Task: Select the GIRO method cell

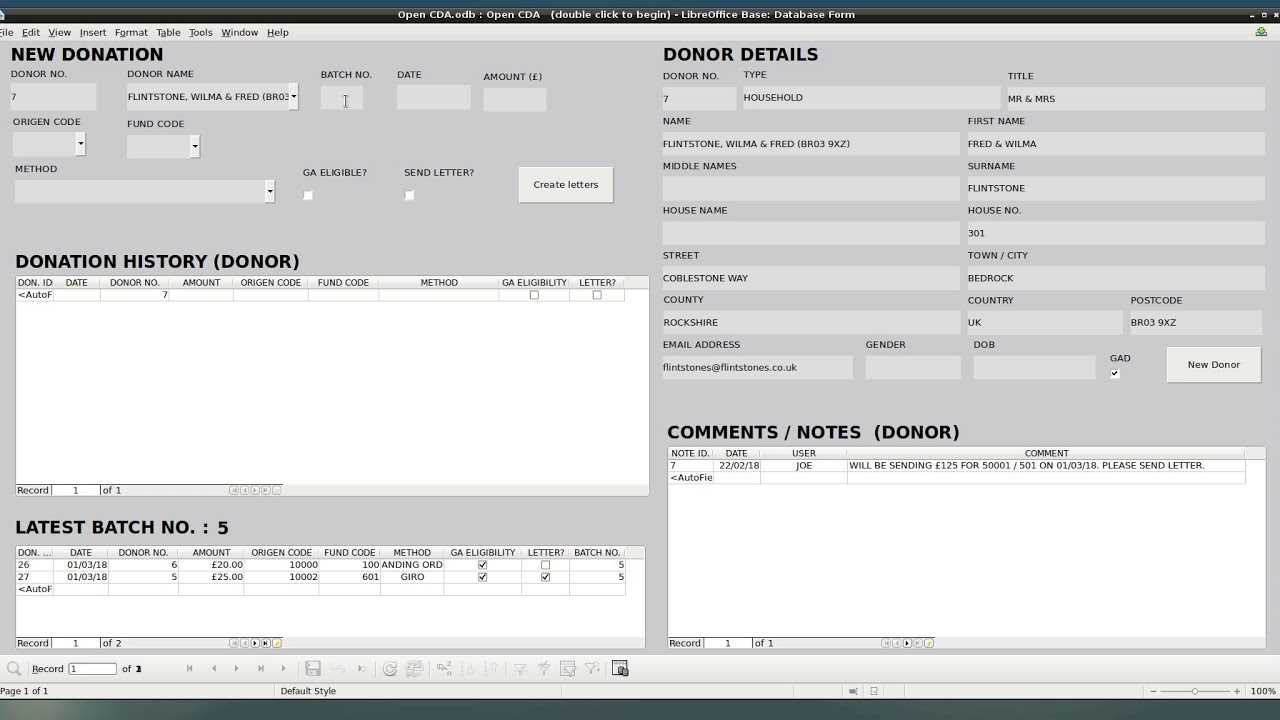Action: 412,577
